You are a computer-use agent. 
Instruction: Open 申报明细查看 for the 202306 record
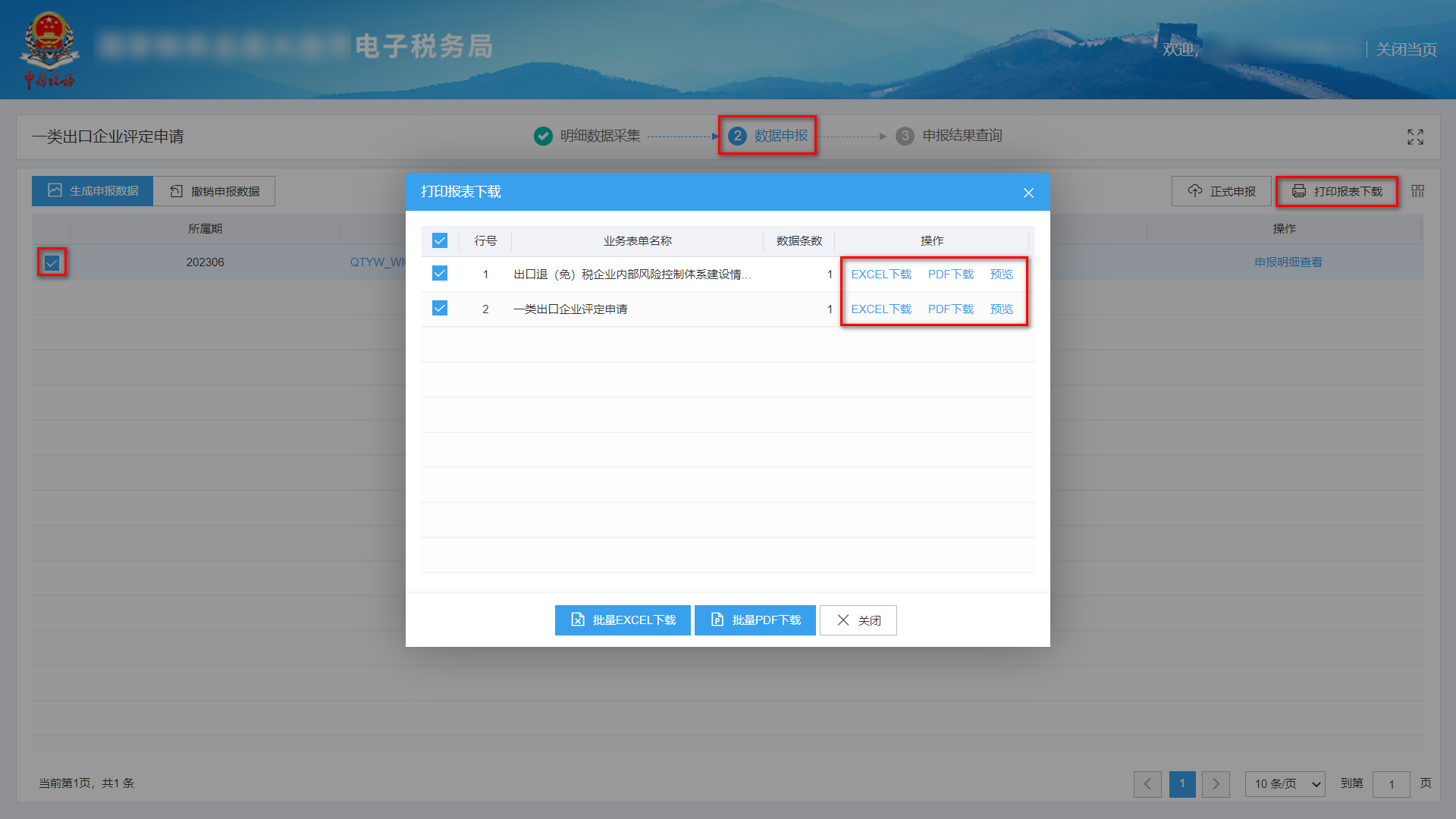[x=1287, y=262]
